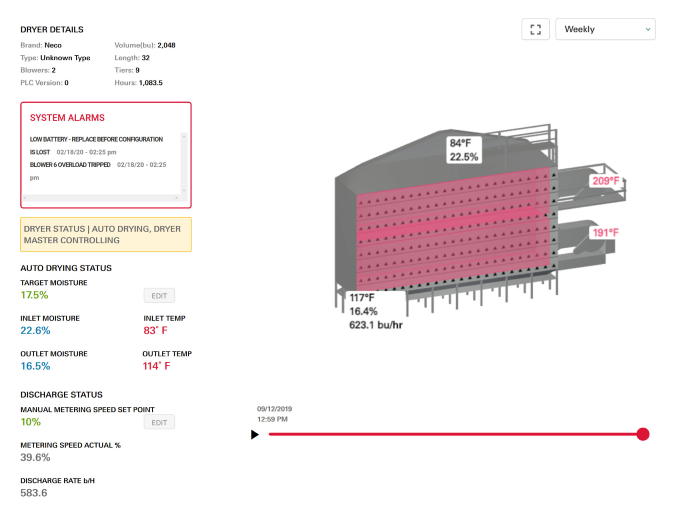Click the outlet moisture 16.5% value
The height and width of the screenshot is (517, 686).
[35, 366]
